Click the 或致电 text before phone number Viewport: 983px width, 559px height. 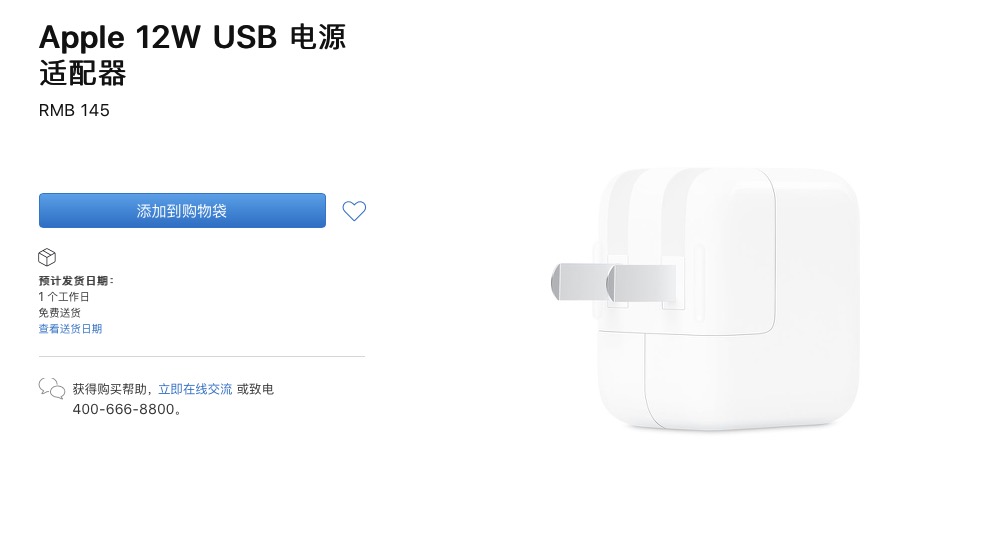255,389
